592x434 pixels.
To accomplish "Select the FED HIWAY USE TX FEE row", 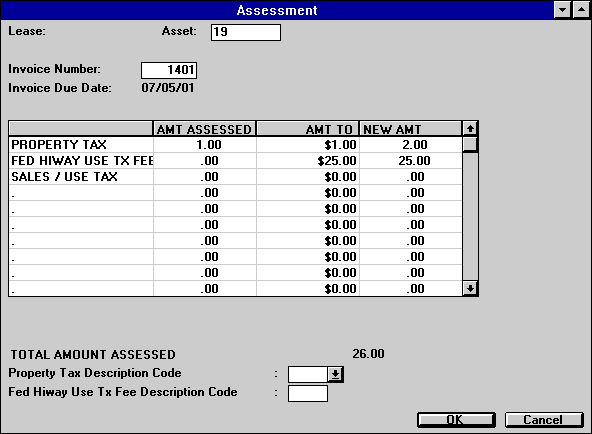I will tap(81, 161).
